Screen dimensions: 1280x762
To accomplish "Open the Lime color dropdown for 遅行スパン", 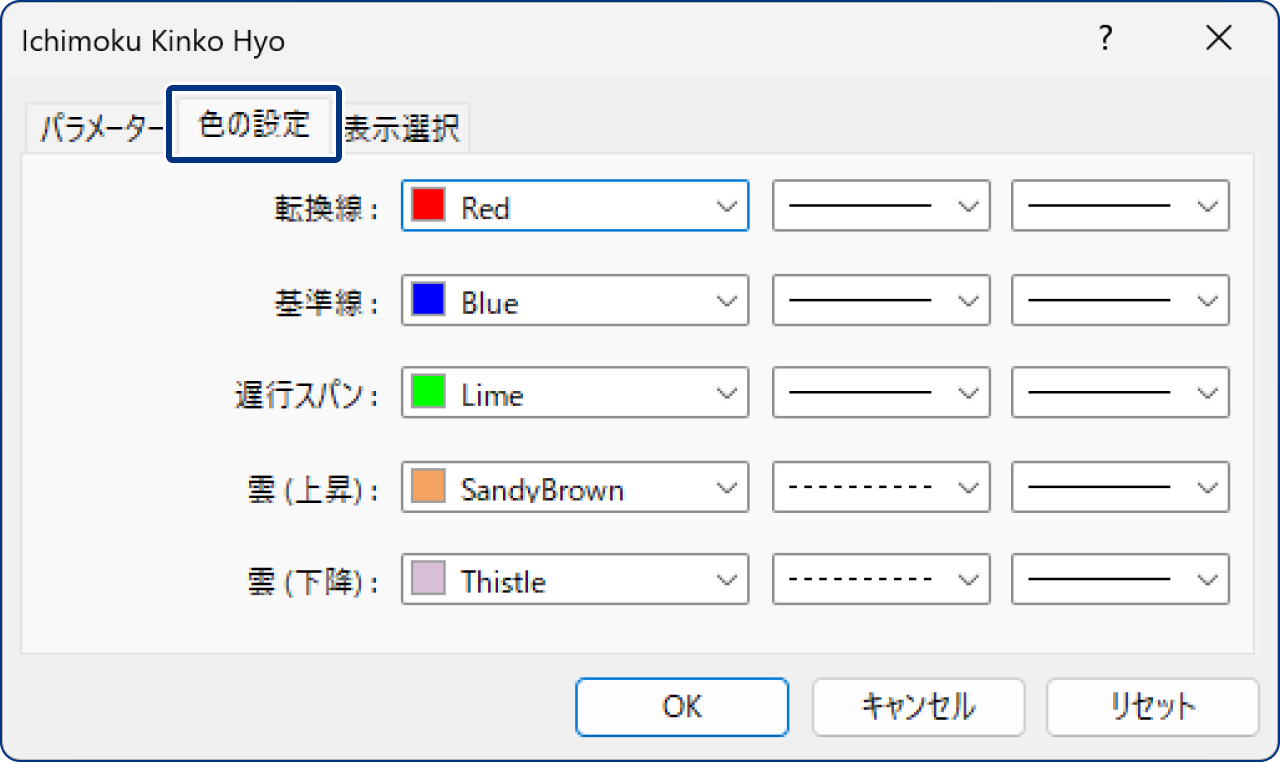I will pos(574,393).
